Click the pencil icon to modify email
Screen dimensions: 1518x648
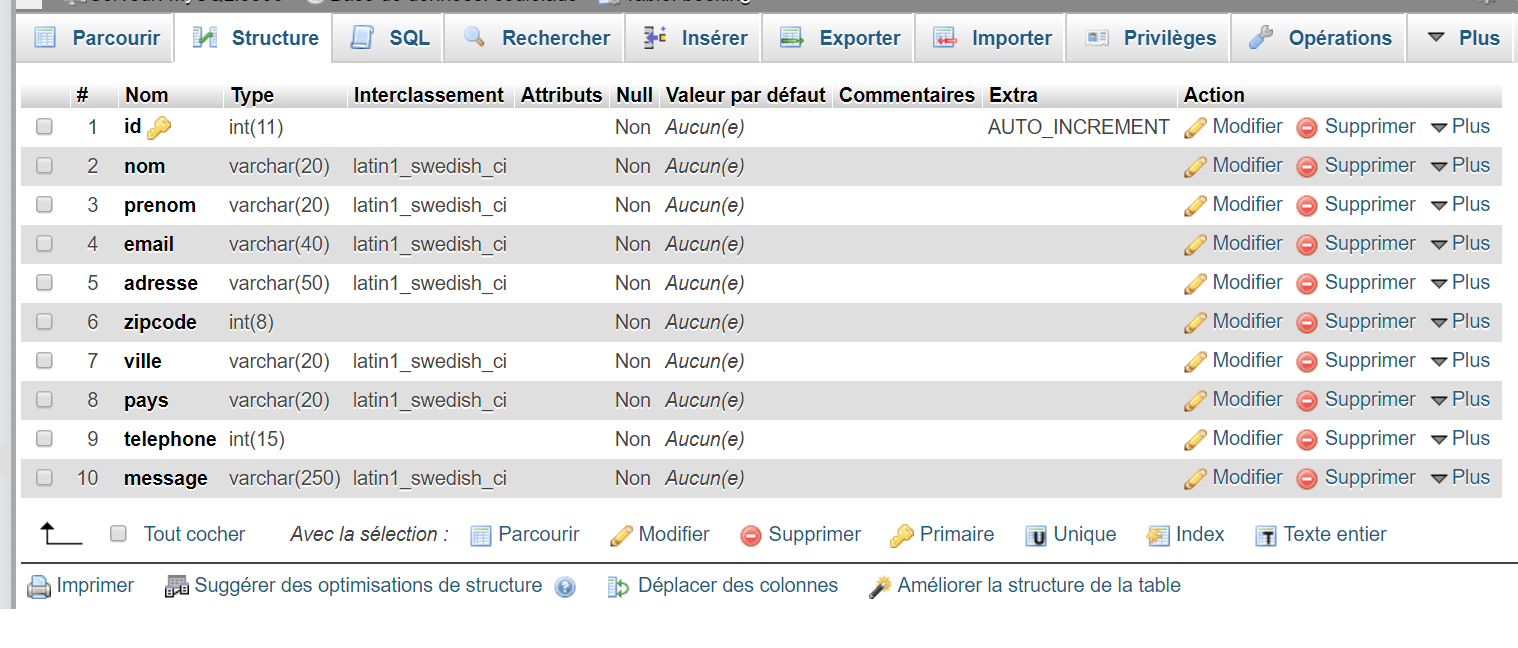coord(1195,243)
